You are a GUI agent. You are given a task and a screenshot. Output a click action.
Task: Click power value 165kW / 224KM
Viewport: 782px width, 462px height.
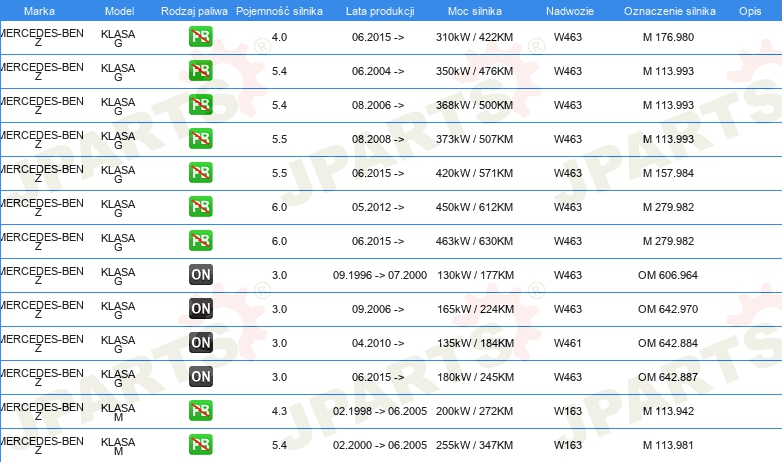tap(475, 309)
